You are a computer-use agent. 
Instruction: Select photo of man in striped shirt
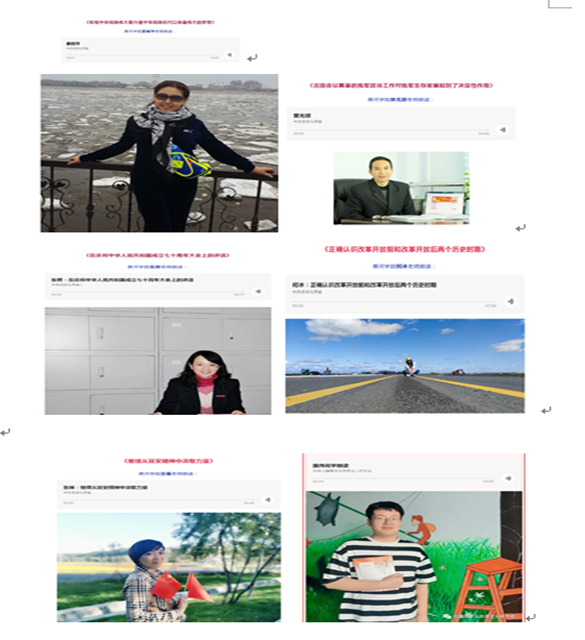pyautogui.click(x=414, y=557)
